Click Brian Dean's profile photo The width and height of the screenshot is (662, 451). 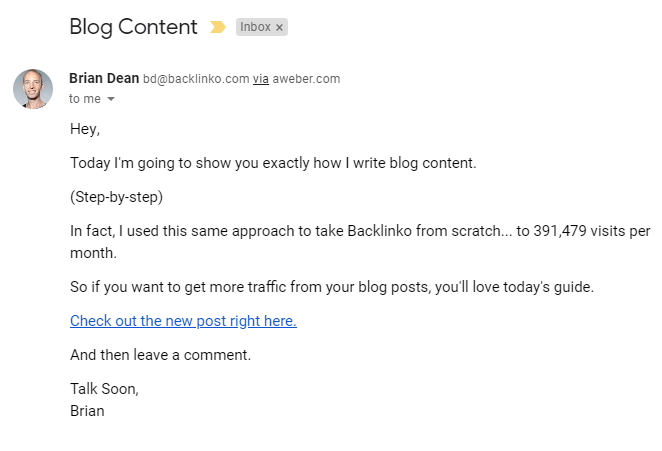(33, 89)
